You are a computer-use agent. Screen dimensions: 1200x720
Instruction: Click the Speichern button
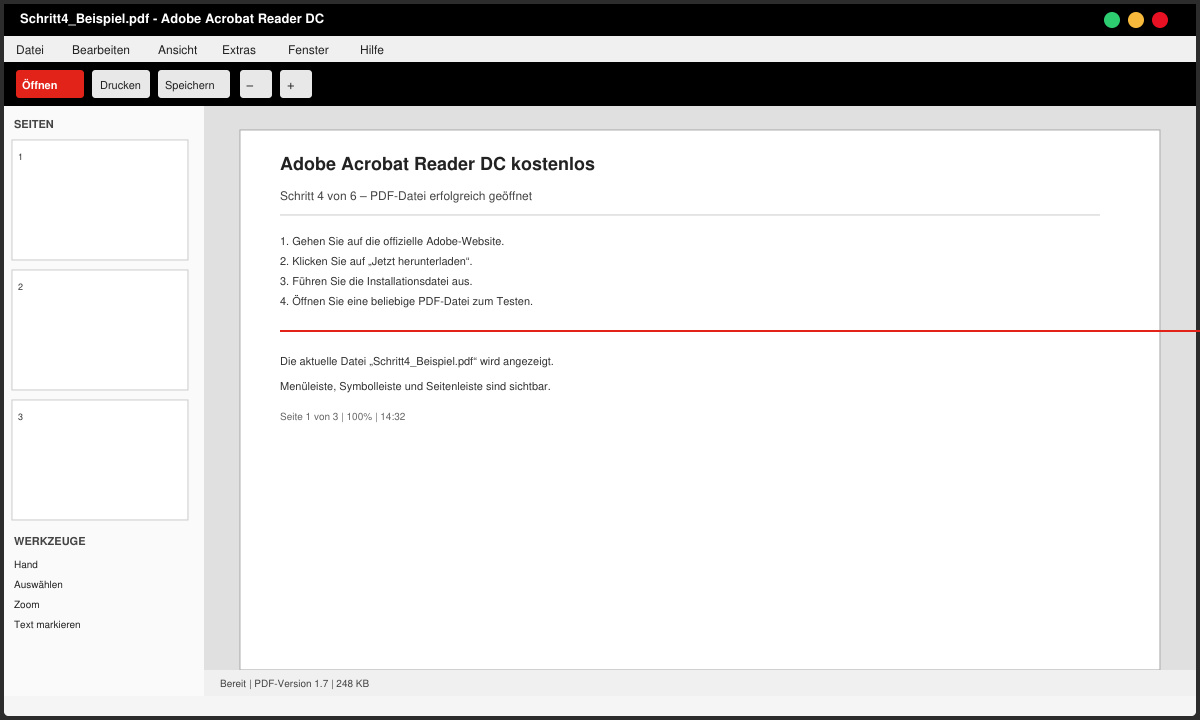[x=194, y=85]
